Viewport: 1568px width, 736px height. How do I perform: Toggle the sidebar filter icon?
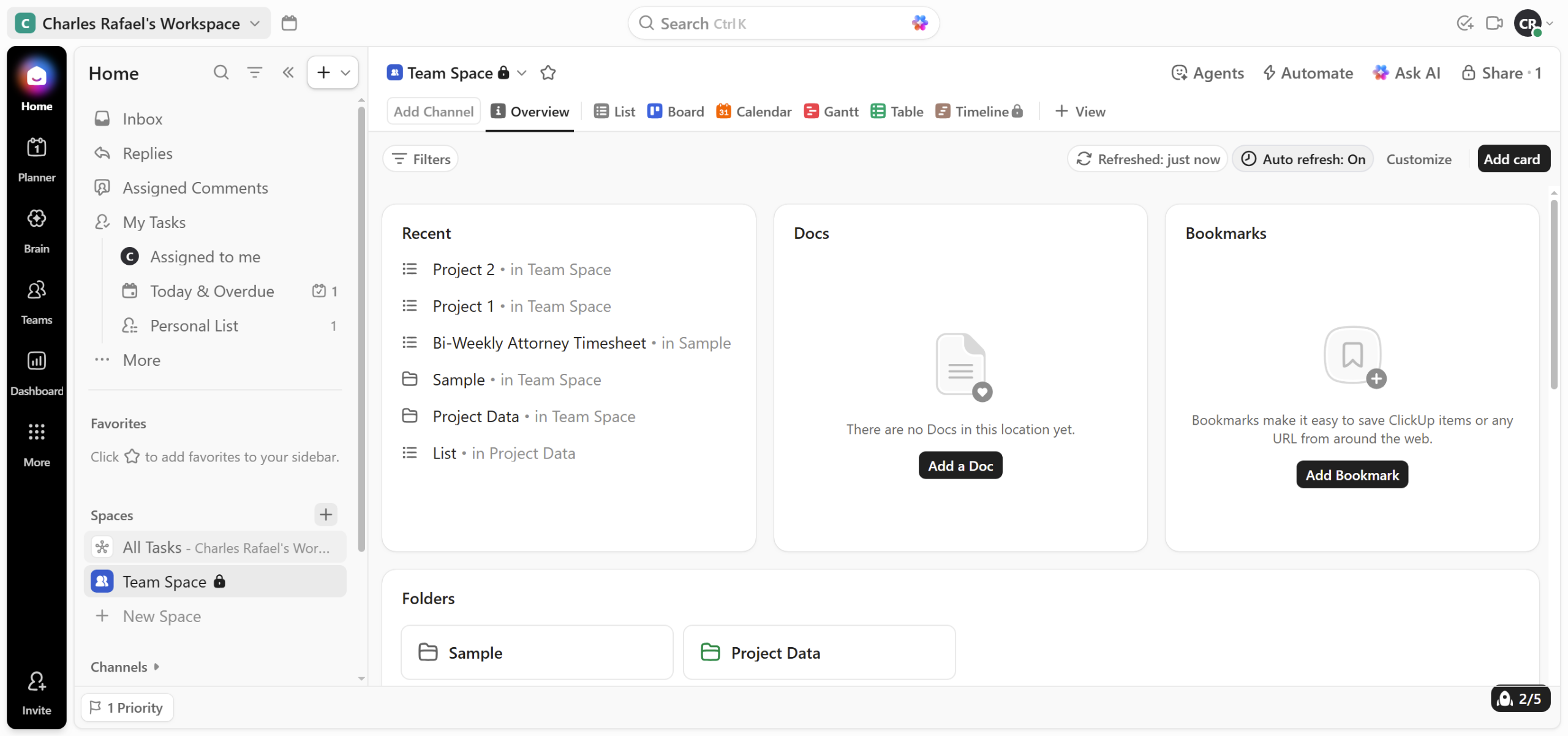click(x=254, y=73)
